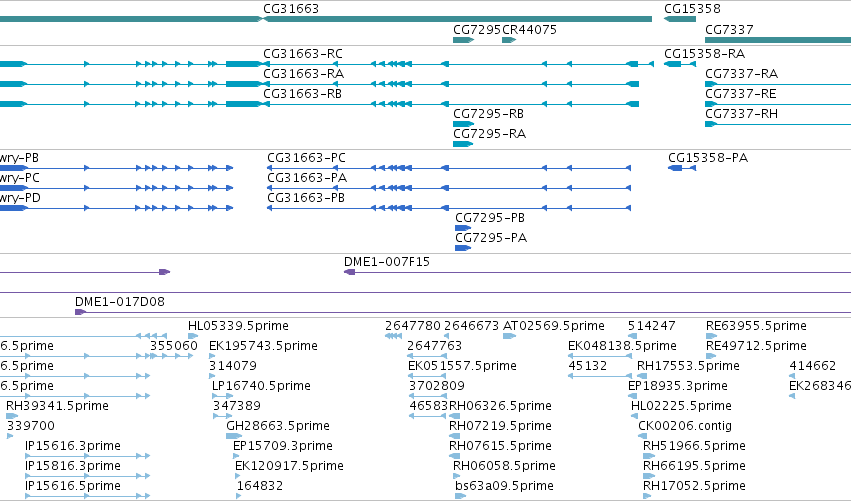The width and height of the screenshot is (851, 501).
Task: Select EST RH06326.5prime
Action: (500, 407)
